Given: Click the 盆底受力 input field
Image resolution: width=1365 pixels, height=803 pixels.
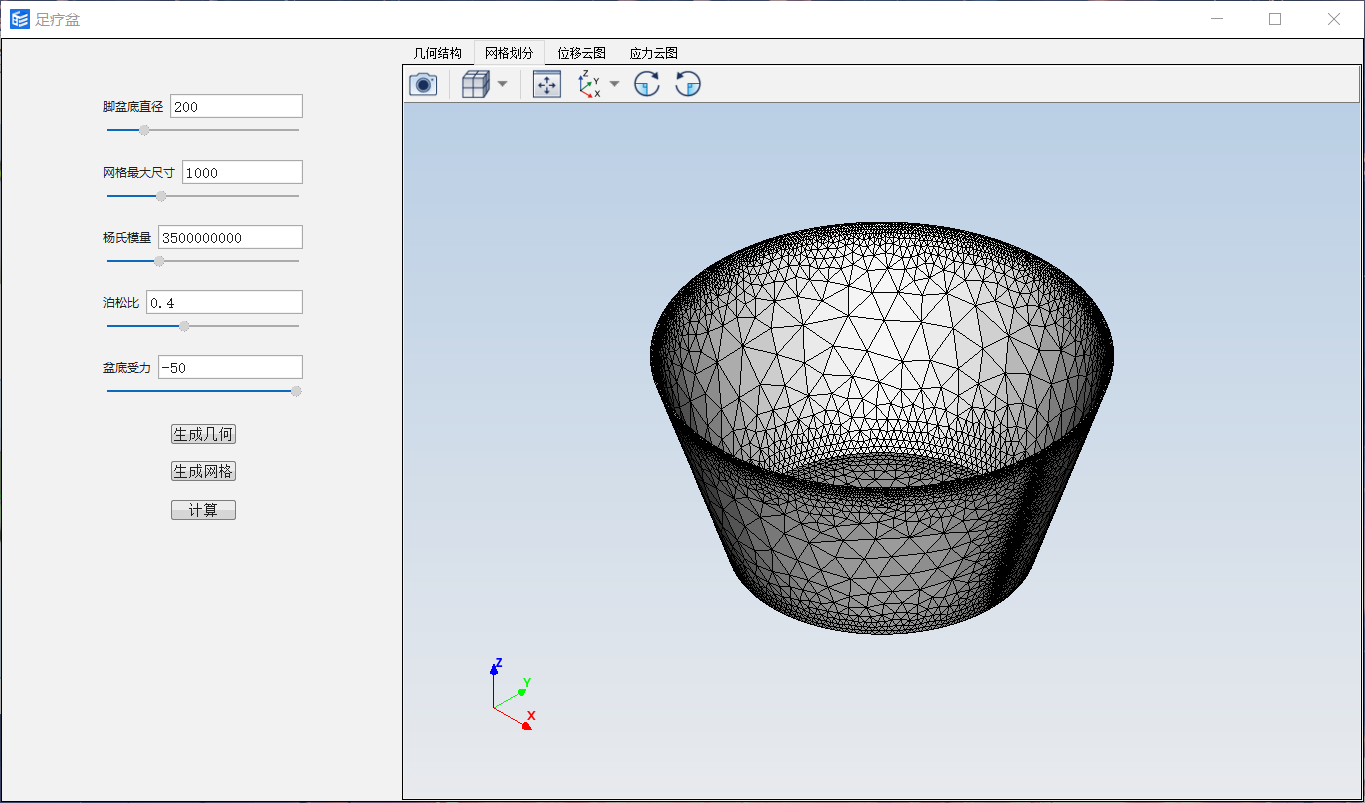Looking at the screenshot, I should click(230, 367).
